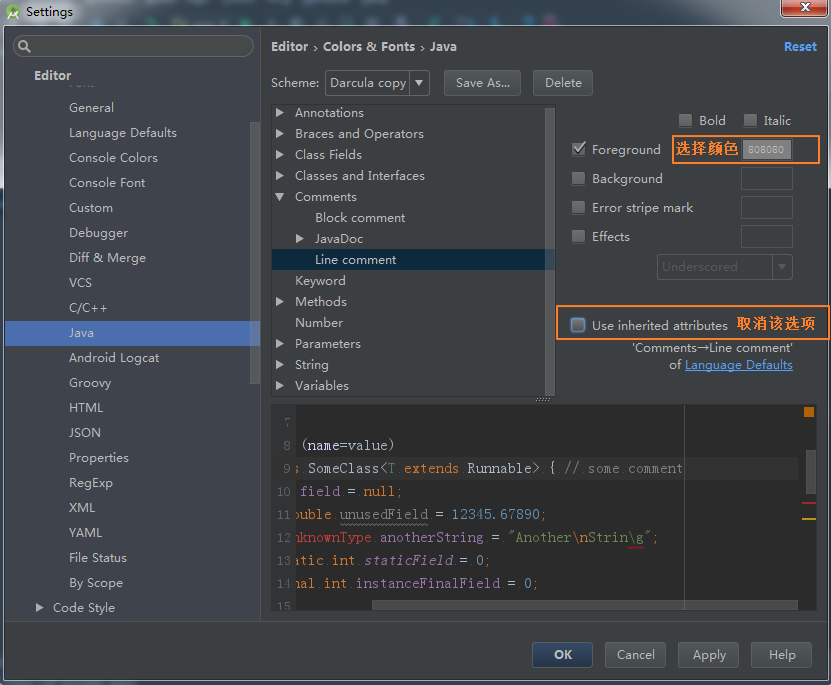Enable the Effects checkbox
The height and width of the screenshot is (685, 831).
pyautogui.click(x=578, y=236)
